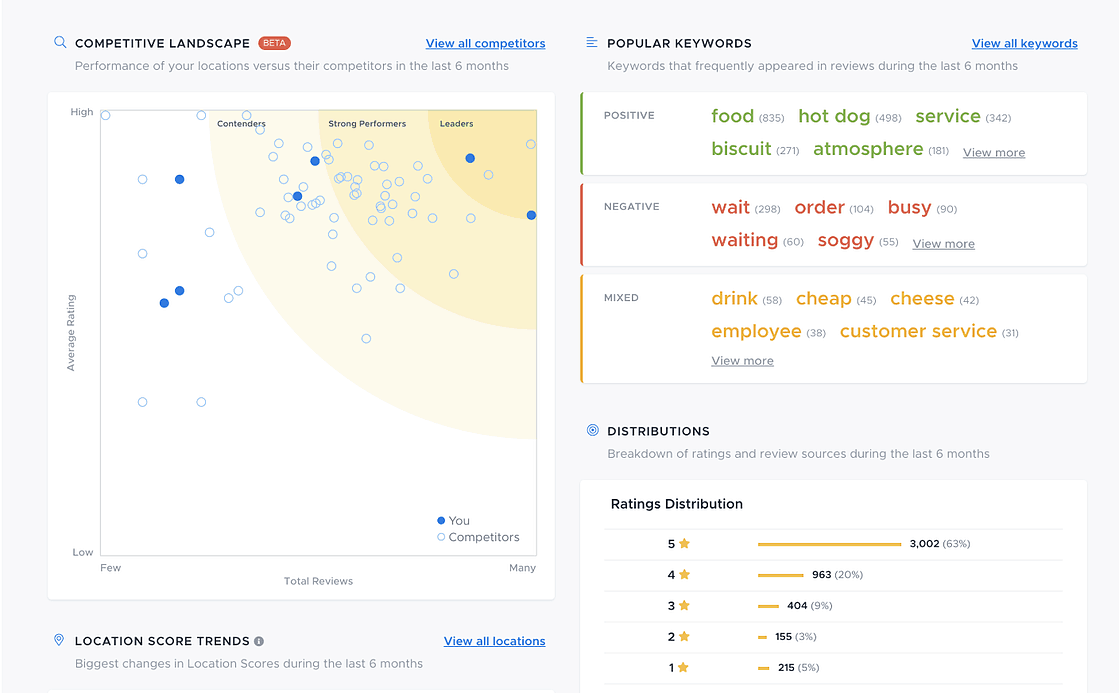The image size is (1119, 693).
Task: Expand positive keywords with View more
Action: pyautogui.click(x=993, y=153)
